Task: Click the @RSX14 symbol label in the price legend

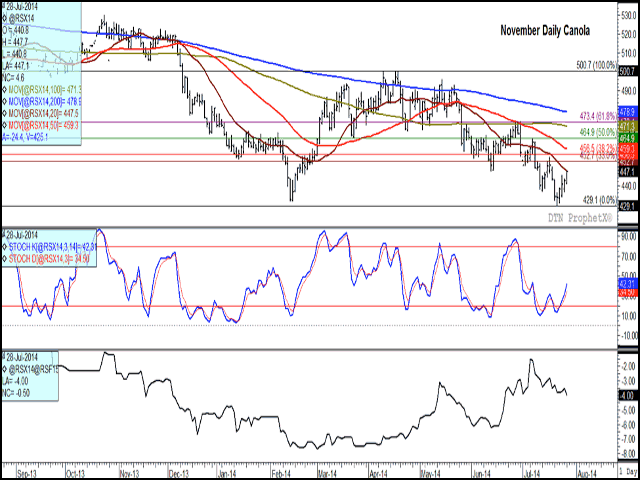Action: [22, 17]
